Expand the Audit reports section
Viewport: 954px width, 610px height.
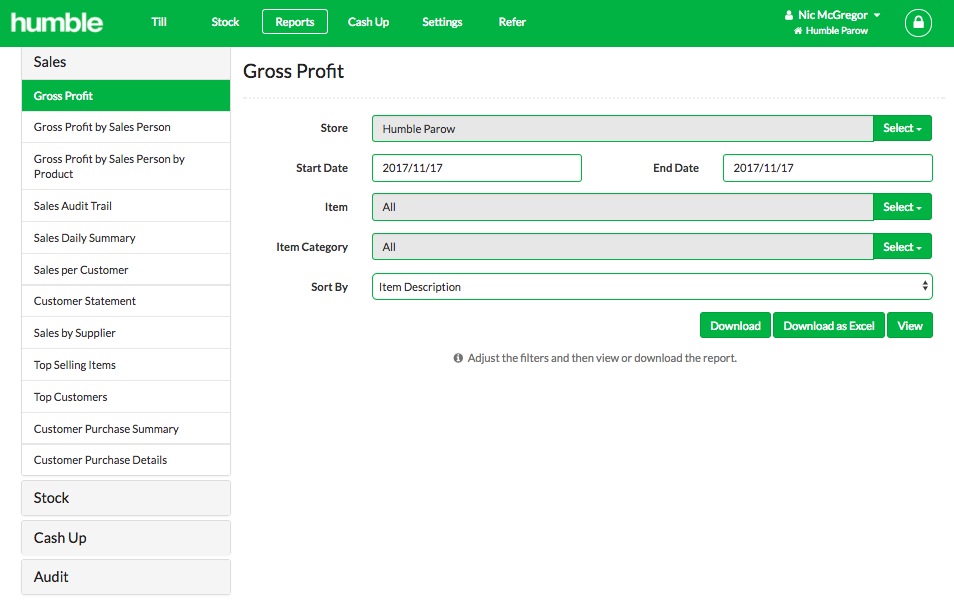click(126, 577)
